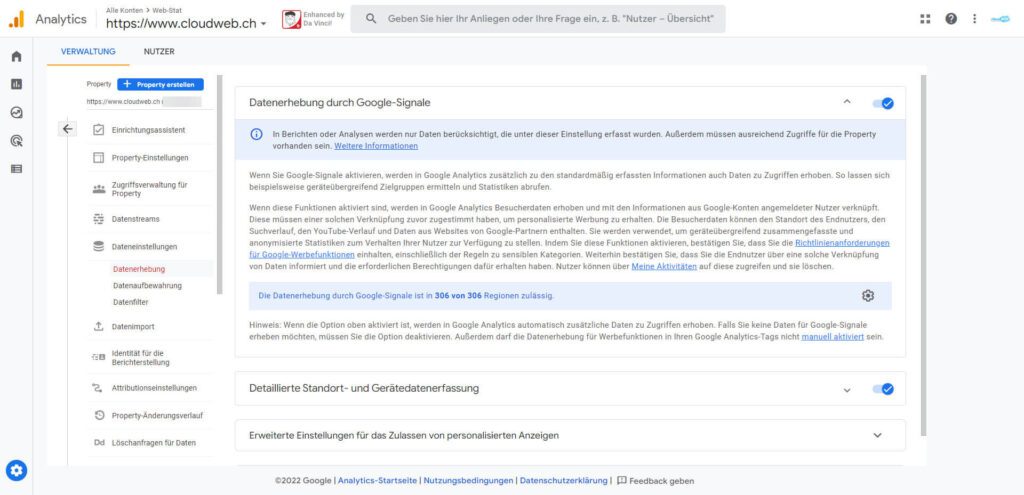Open region settings gear for Google-Signale
Screen dimensions: 1024x495
pyautogui.click(x=867, y=296)
